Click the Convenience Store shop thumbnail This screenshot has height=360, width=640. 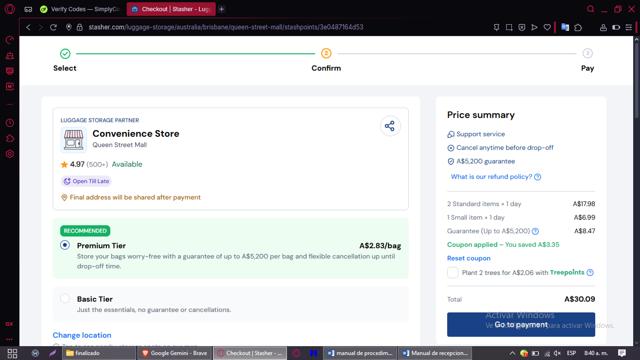[x=73, y=140]
